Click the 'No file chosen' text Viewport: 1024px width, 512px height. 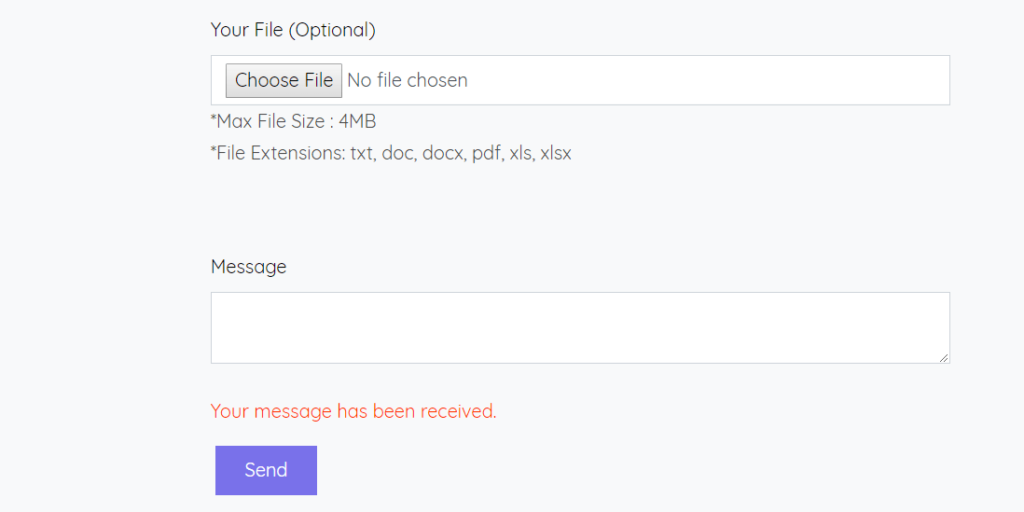point(408,80)
